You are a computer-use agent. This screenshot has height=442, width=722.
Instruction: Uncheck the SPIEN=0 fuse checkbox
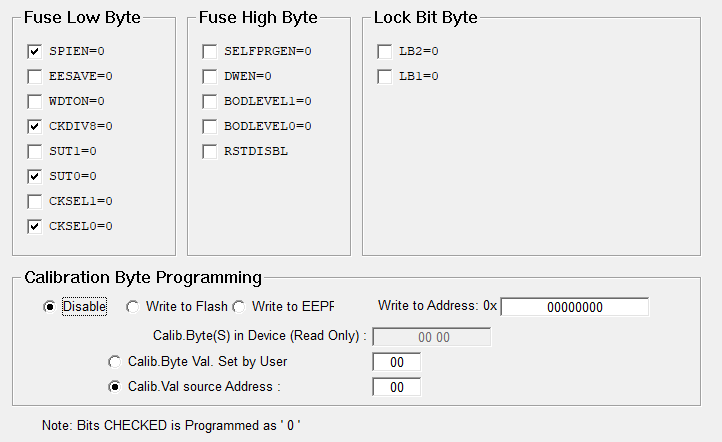pyautogui.click(x=35, y=51)
